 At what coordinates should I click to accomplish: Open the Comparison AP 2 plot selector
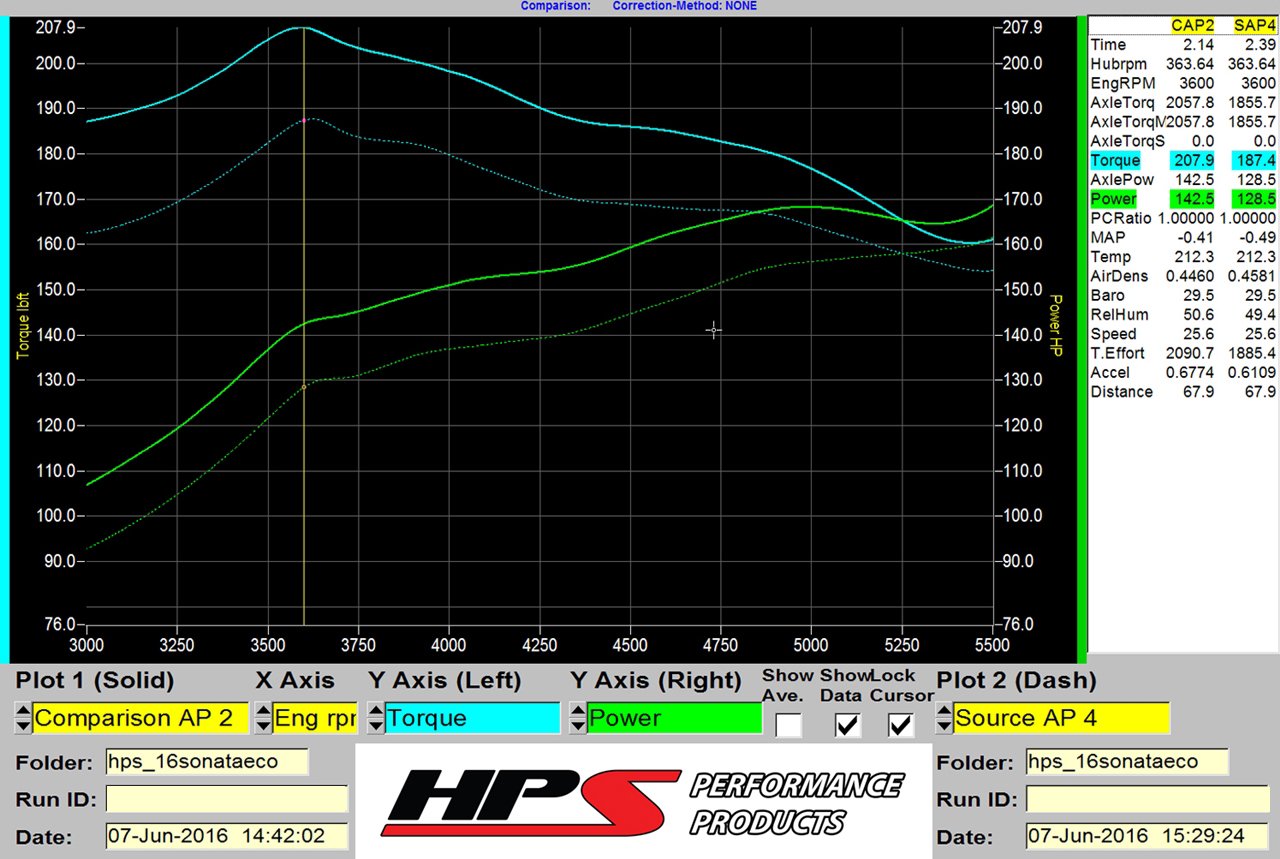(x=139, y=718)
